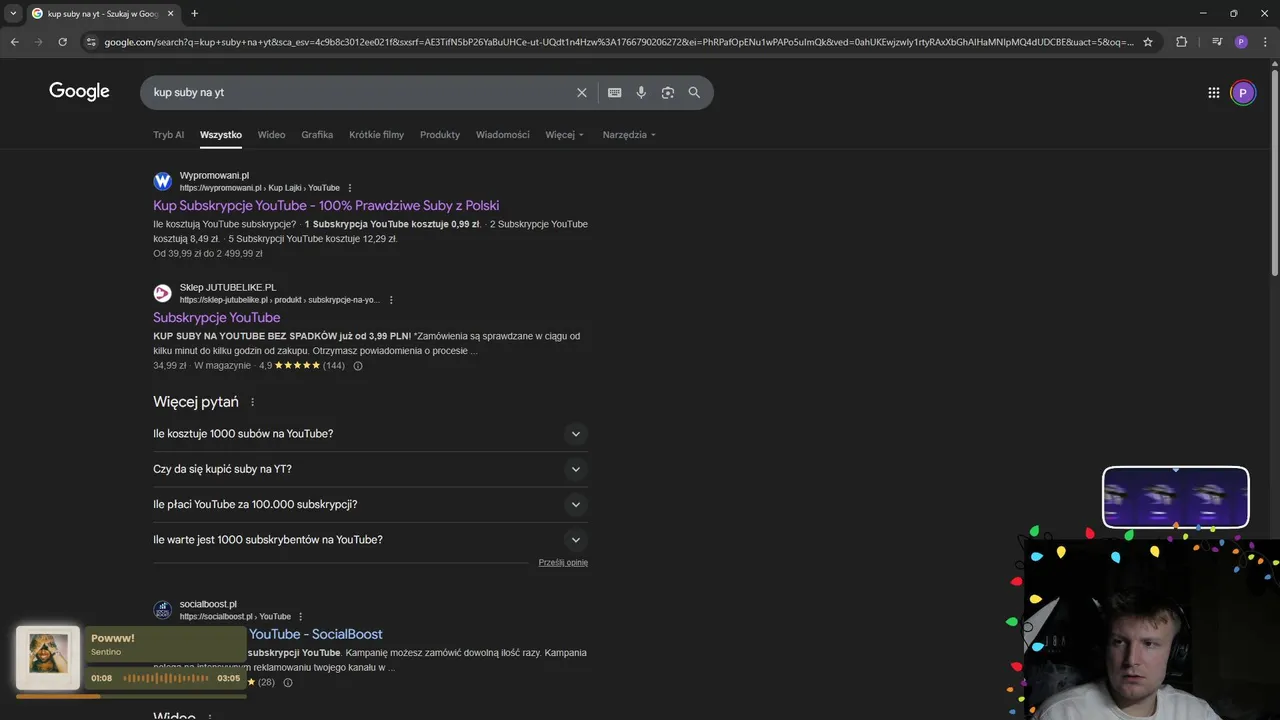Open options menu next to Więcej pytań

252,402
